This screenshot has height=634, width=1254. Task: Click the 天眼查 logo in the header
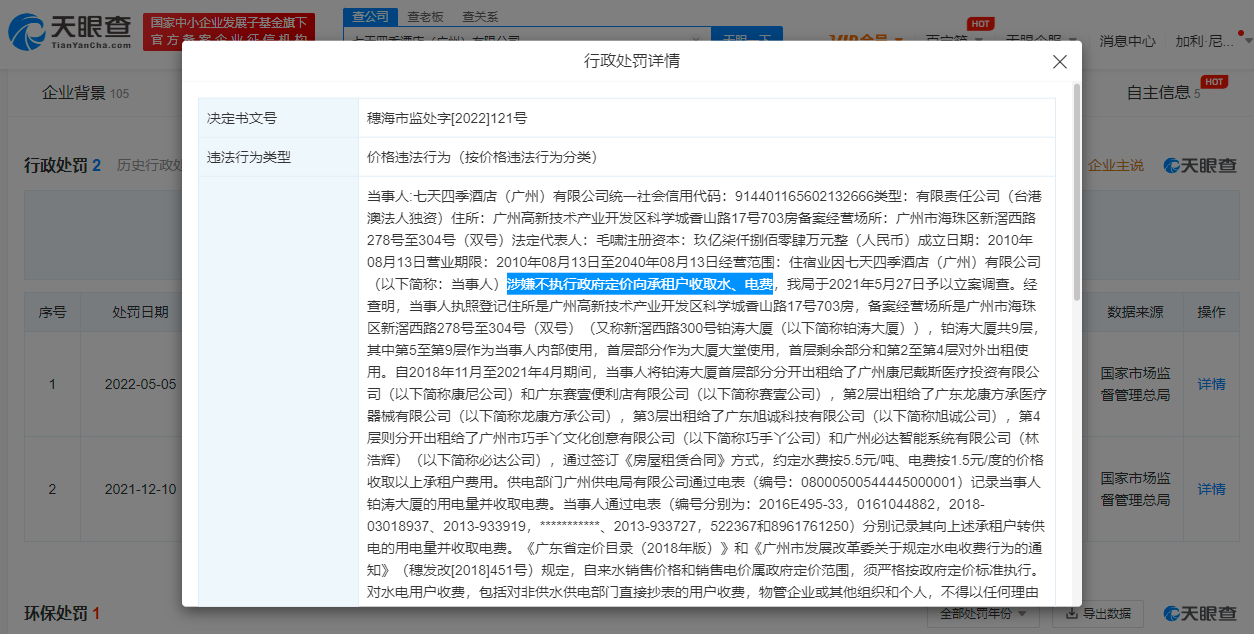(x=70, y=32)
